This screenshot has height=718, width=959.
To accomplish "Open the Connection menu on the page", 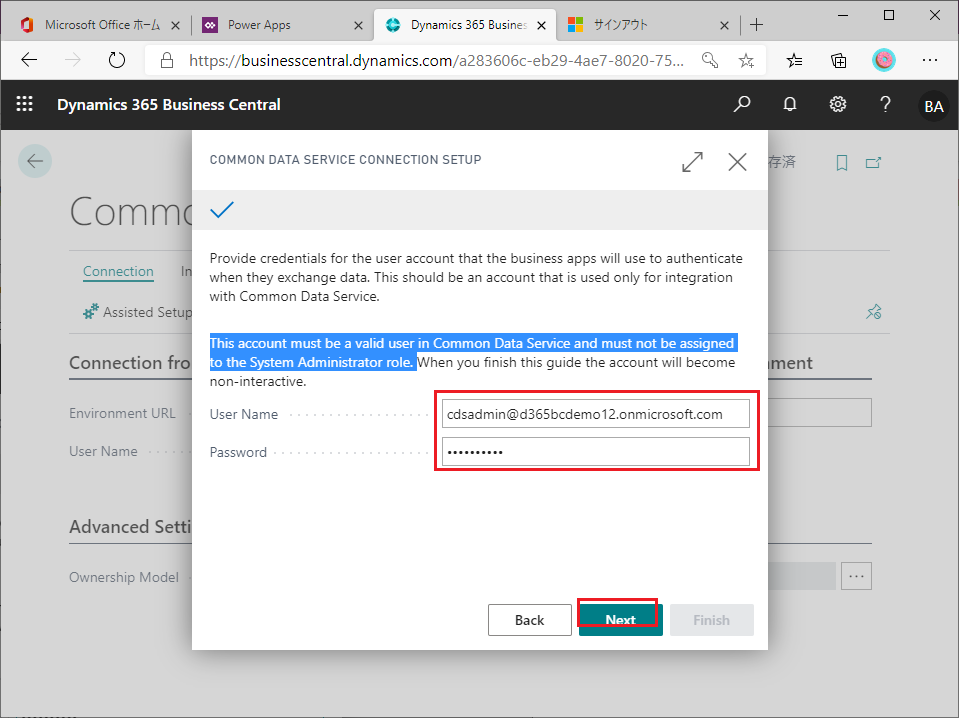I will 118,271.
